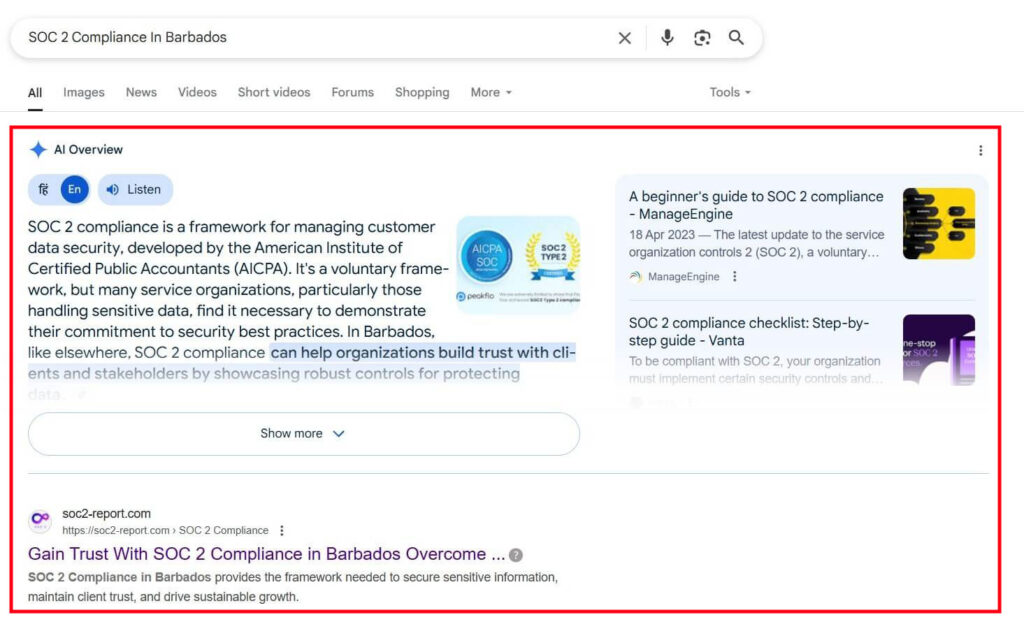Switch to the Videos tab
This screenshot has height=622, width=1024.
click(x=197, y=93)
